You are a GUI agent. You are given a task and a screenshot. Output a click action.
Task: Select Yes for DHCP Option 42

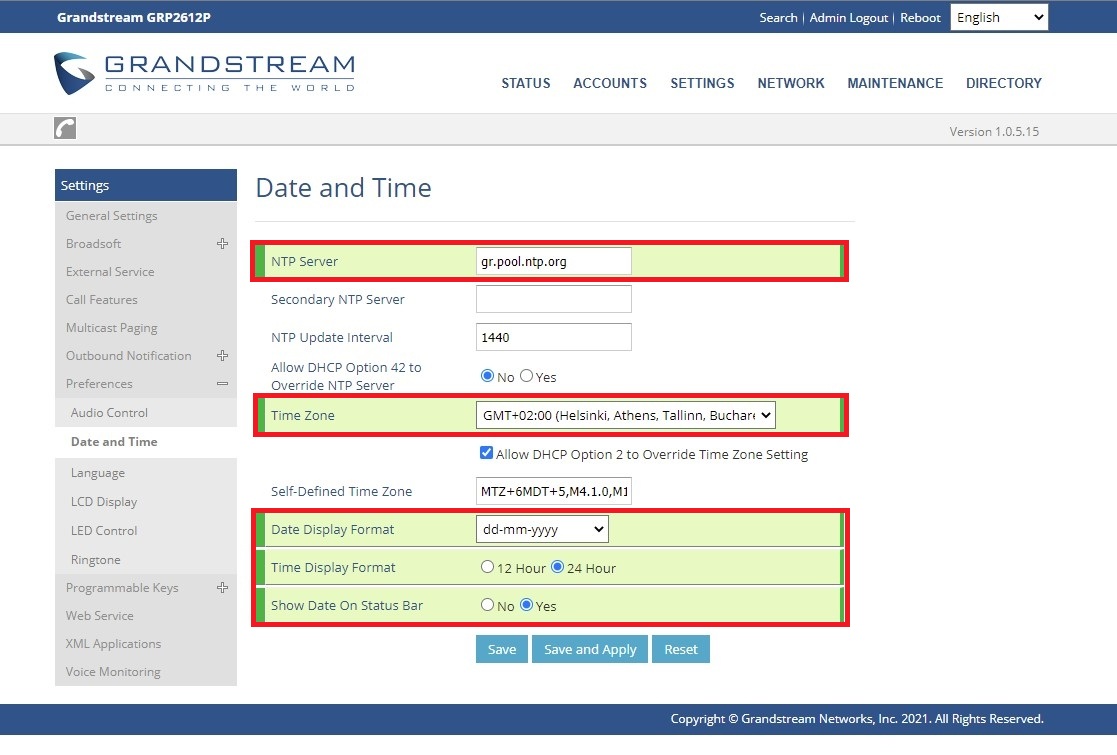coord(527,376)
